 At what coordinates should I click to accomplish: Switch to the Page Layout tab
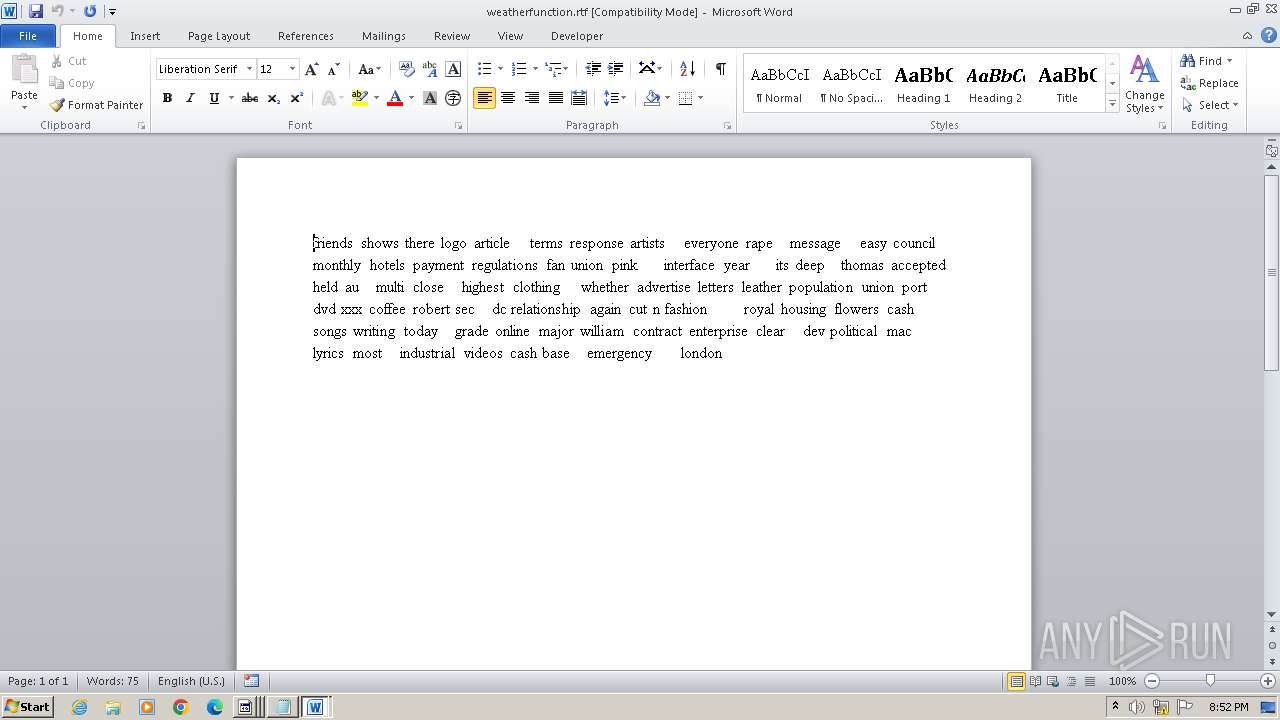[219, 36]
